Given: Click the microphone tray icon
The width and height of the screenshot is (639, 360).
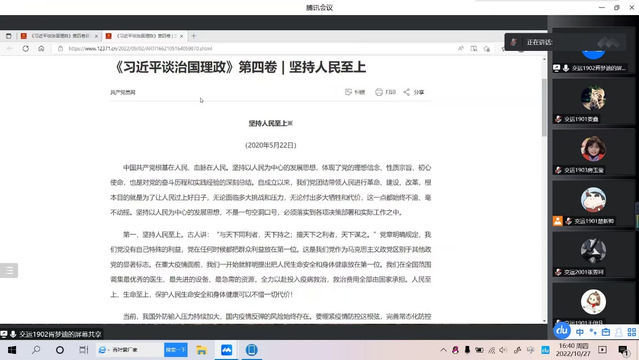Looking at the screenshot, I should [467, 350].
